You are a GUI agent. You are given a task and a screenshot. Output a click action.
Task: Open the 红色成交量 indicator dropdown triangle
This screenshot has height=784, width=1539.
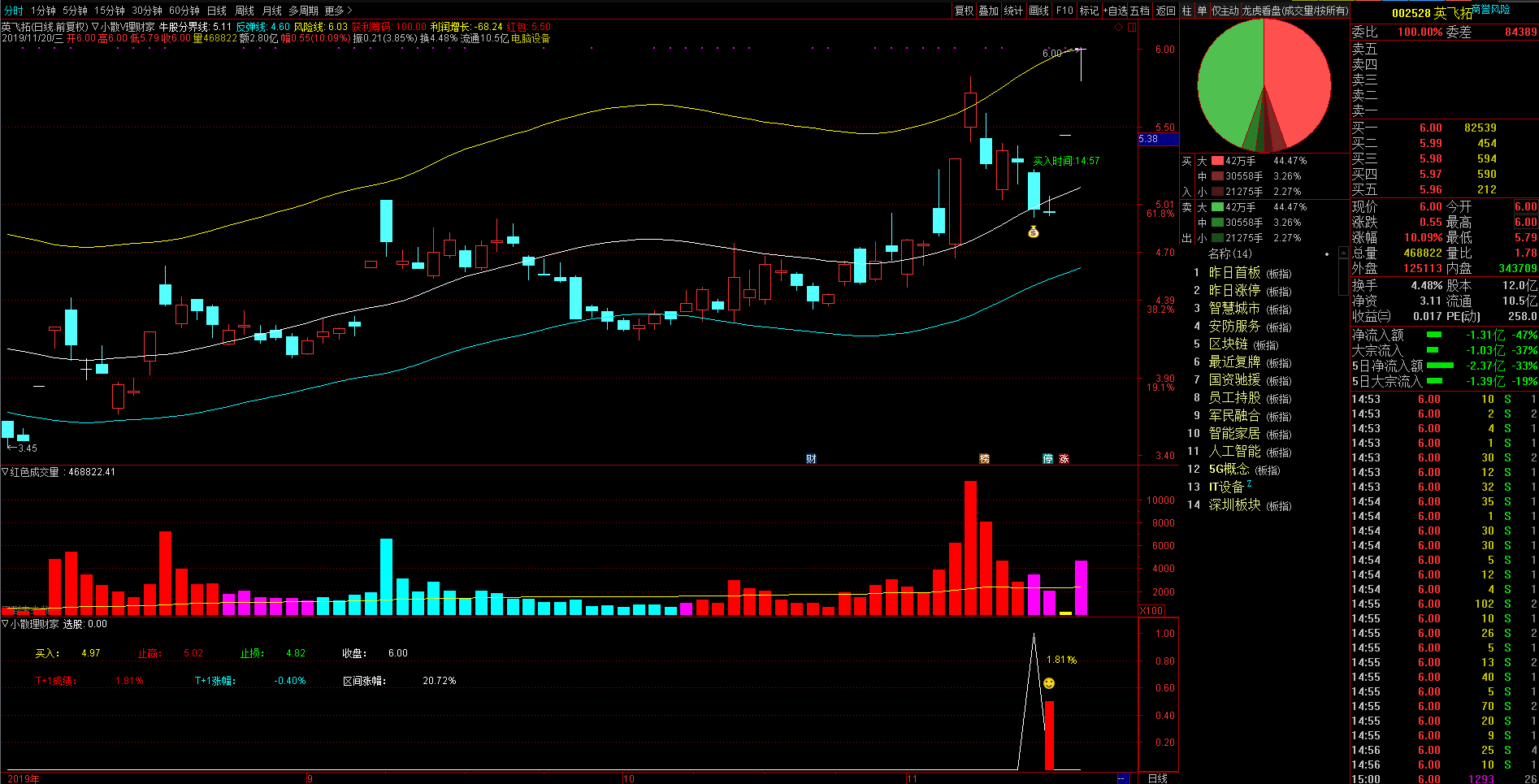tap(5, 472)
